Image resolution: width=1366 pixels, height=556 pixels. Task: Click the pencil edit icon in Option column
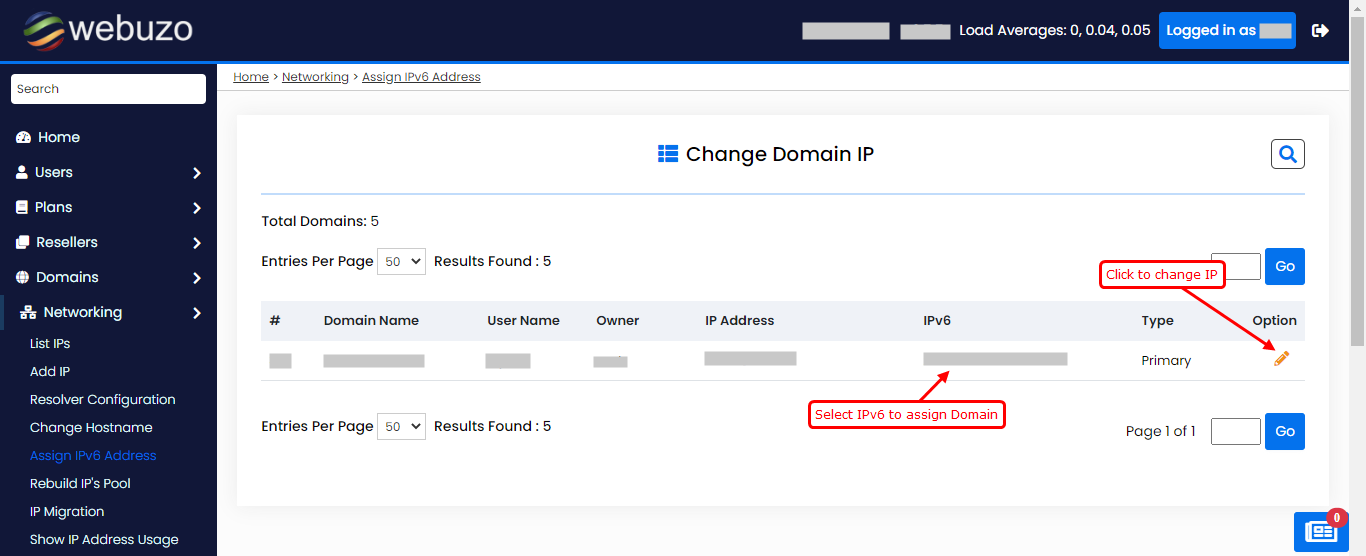click(1281, 359)
